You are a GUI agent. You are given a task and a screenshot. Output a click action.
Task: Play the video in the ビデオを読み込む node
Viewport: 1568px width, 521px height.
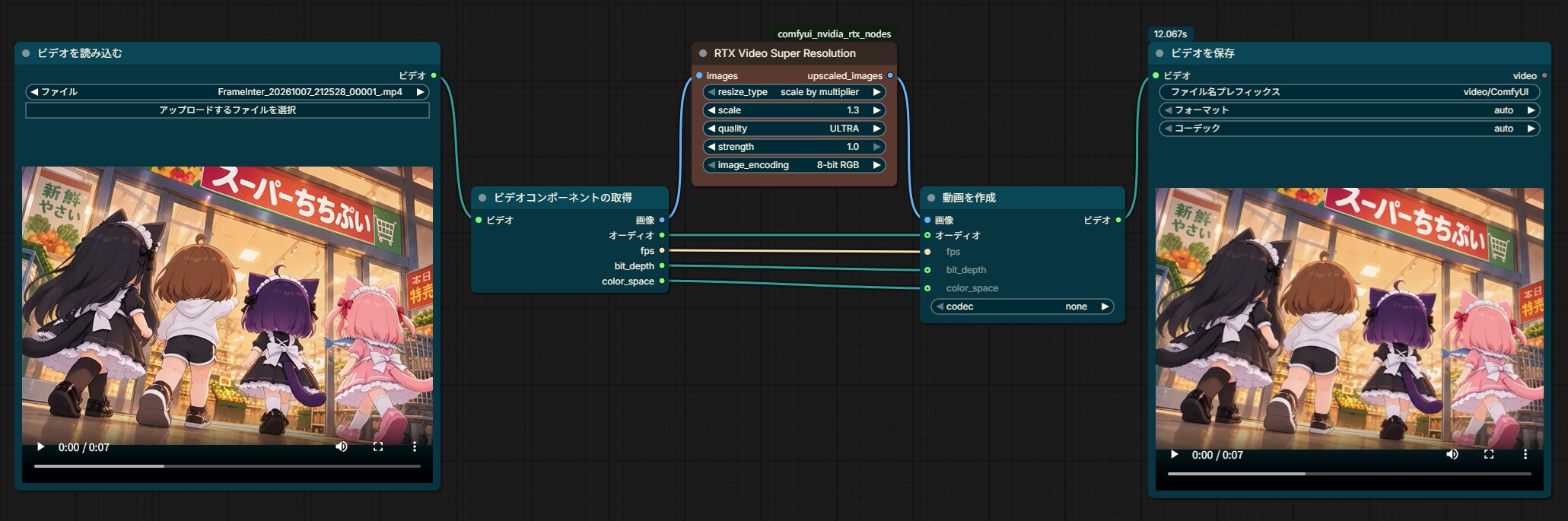41,447
